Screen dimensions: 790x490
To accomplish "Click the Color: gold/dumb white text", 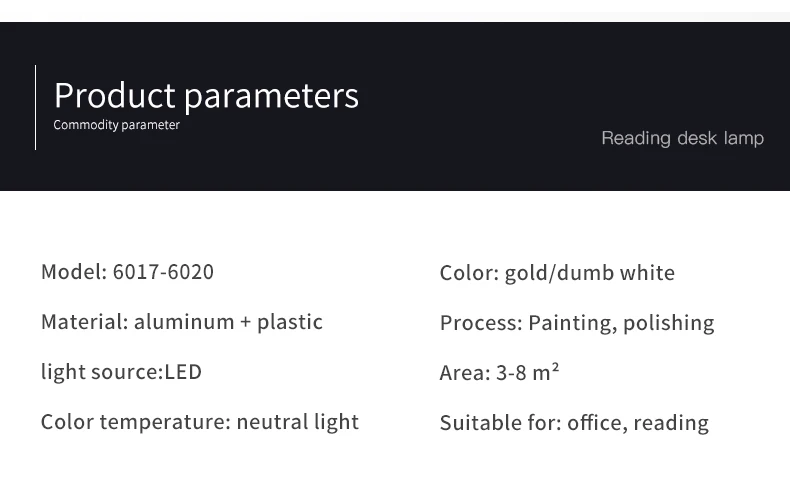I will (557, 273).
